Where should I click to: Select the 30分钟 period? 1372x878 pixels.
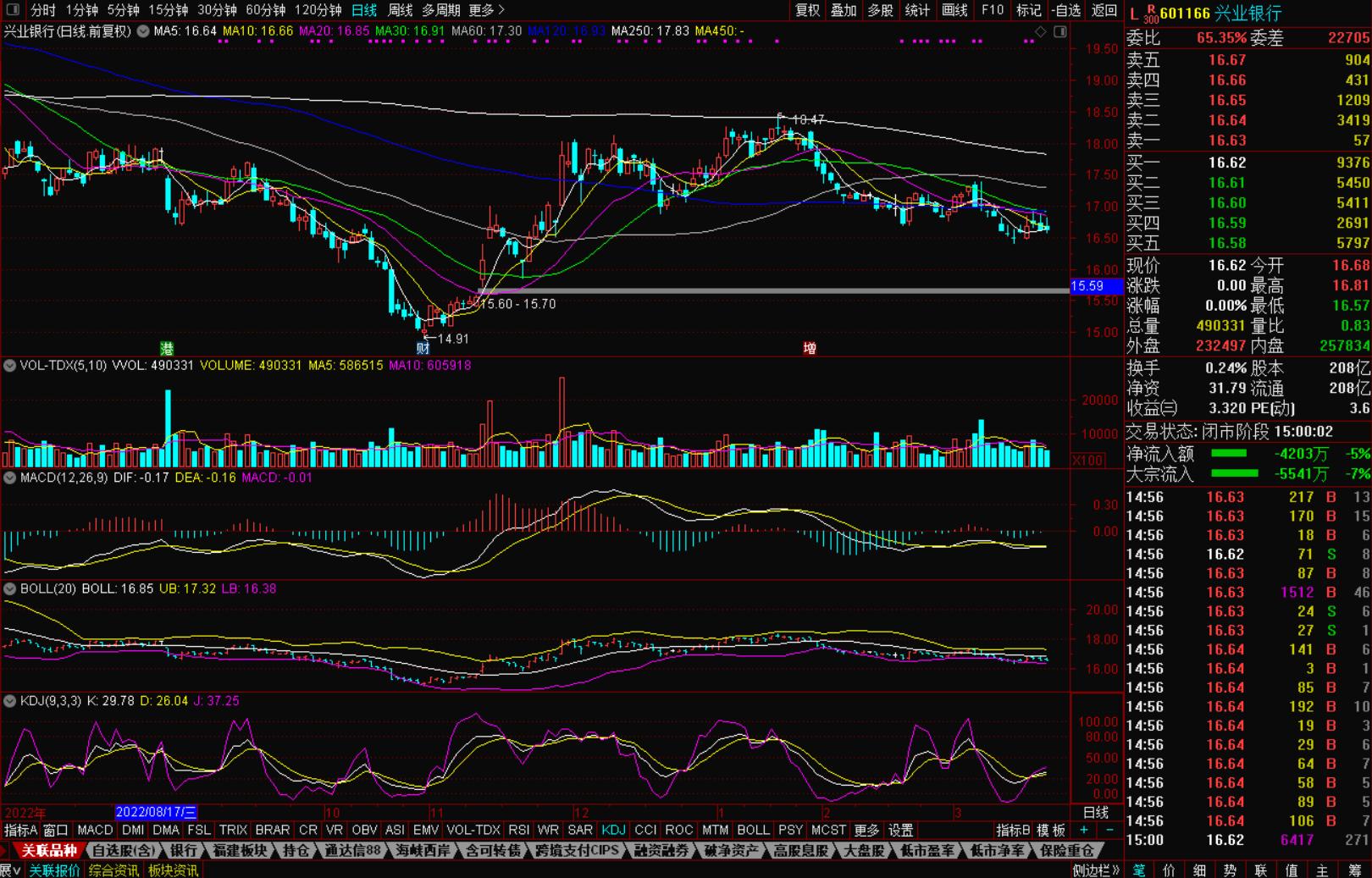point(217,10)
